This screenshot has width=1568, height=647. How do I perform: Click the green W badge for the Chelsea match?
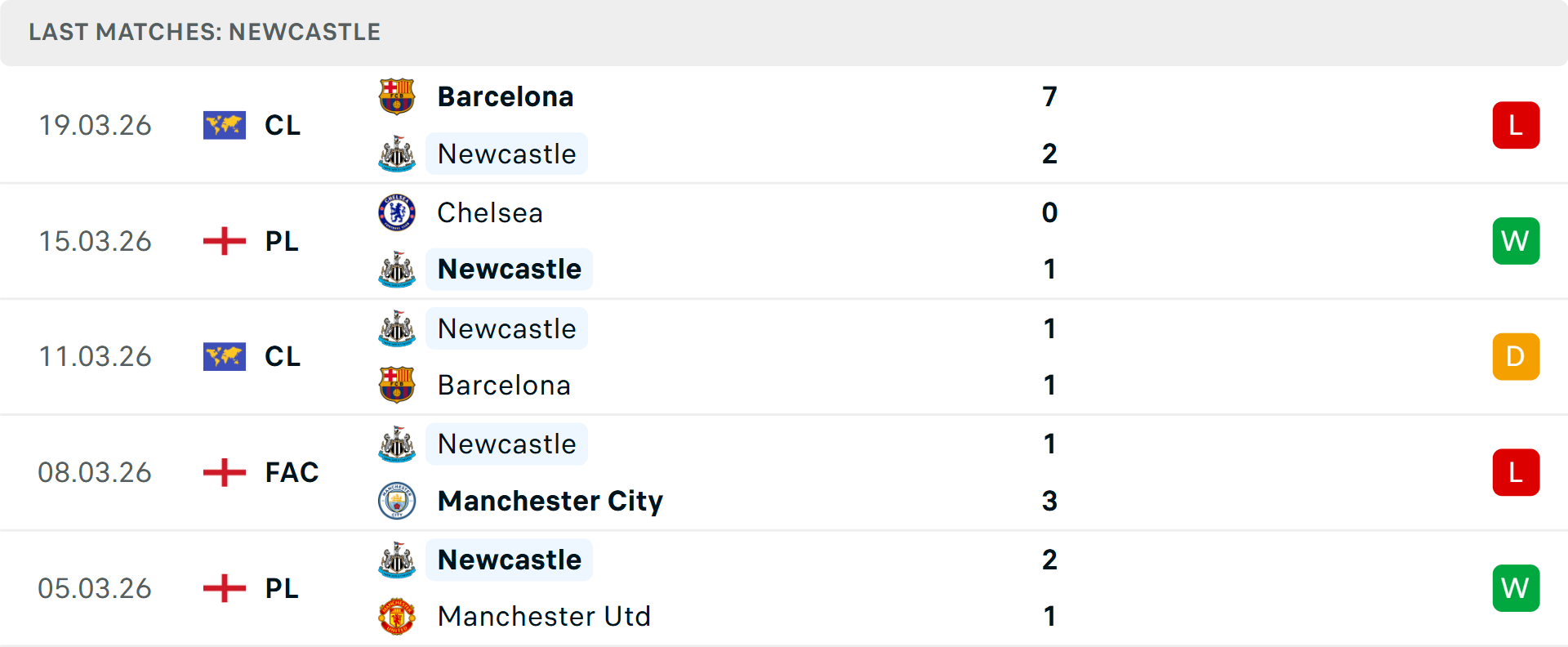pos(1516,241)
